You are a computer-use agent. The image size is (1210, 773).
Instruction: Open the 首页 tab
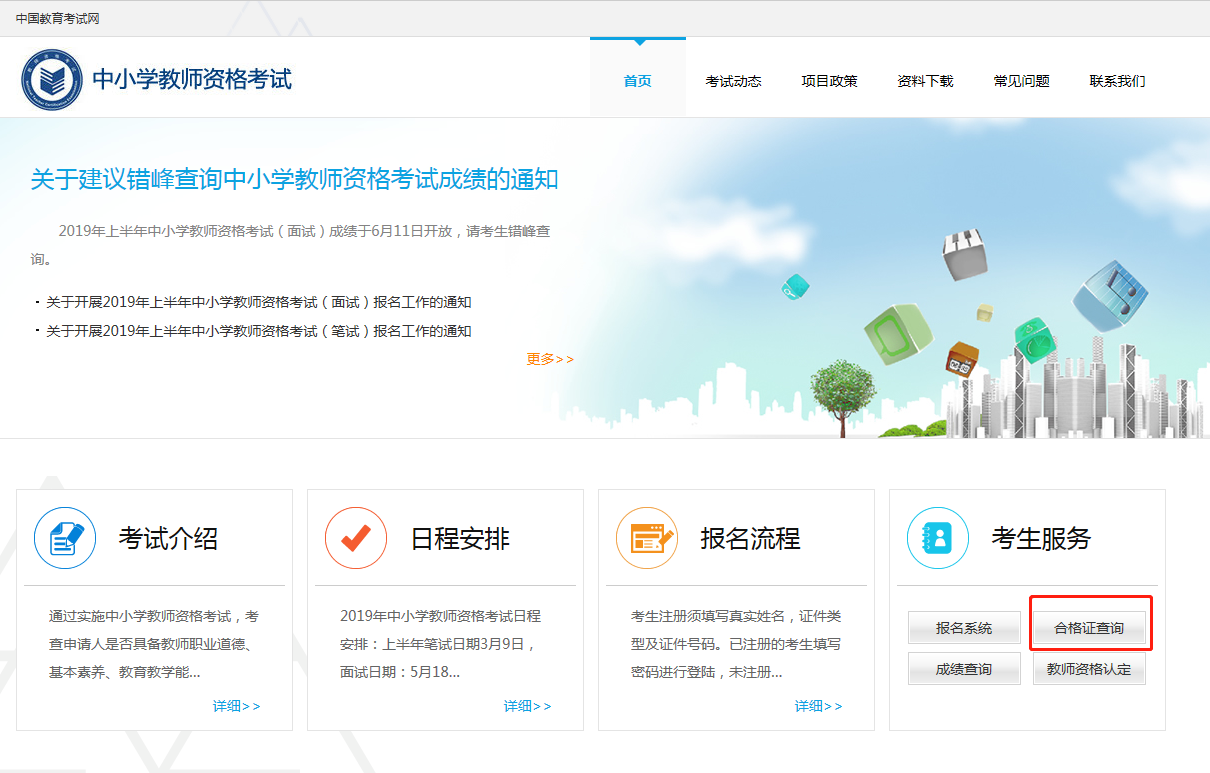[638, 81]
